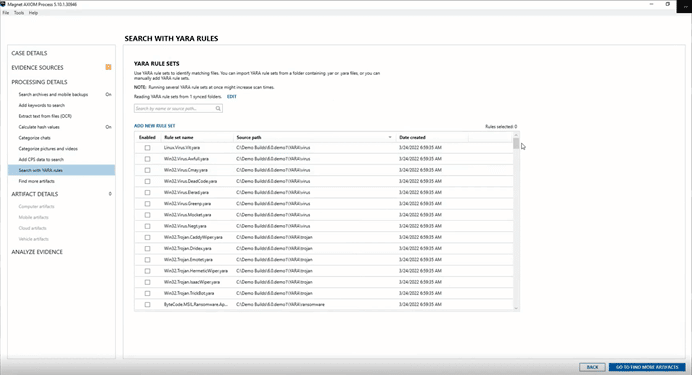This screenshot has height=375, width=692.
Task: Select the Win32.Virus.Elerad.yara row name
Action: pyautogui.click(x=186, y=192)
